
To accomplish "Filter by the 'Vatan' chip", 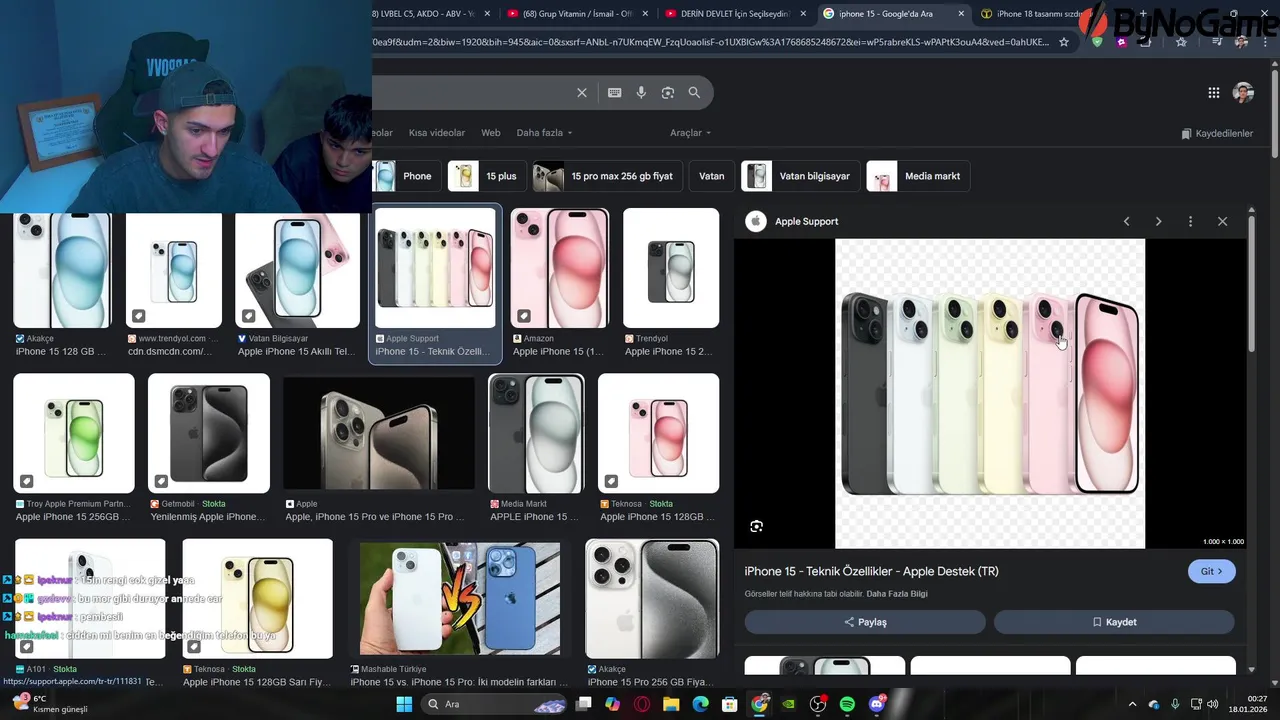I will pos(712,176).
